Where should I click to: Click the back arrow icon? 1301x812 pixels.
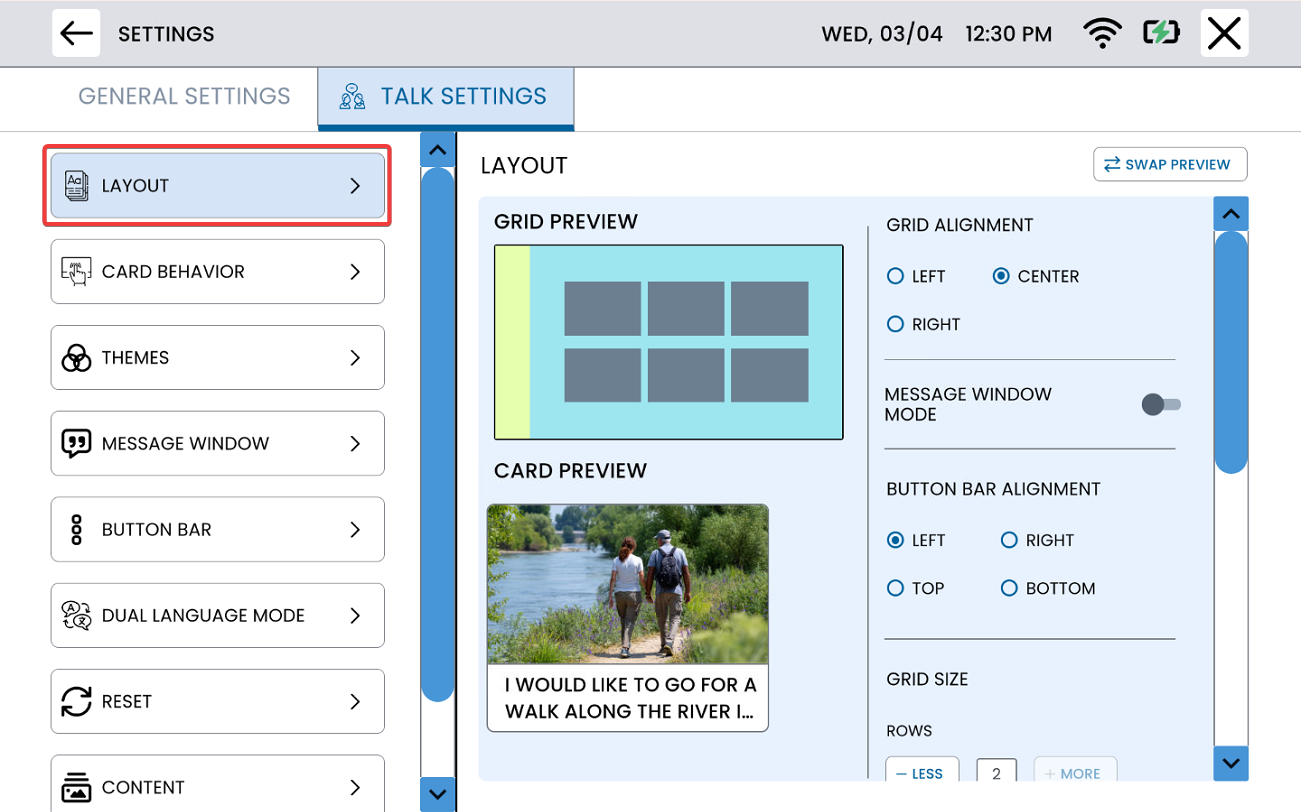point(76,33)
